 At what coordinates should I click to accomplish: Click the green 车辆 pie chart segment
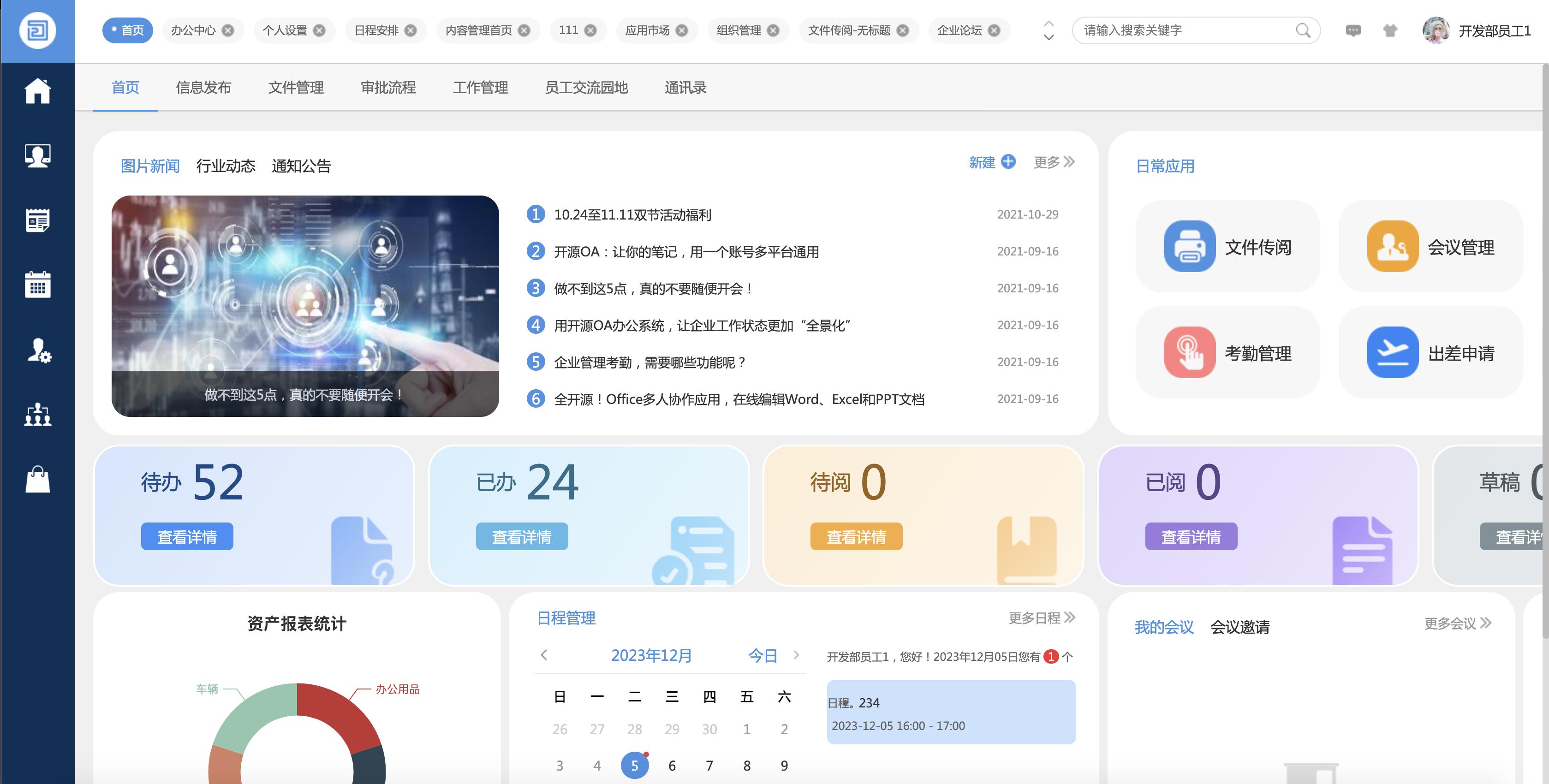point(253,715)
